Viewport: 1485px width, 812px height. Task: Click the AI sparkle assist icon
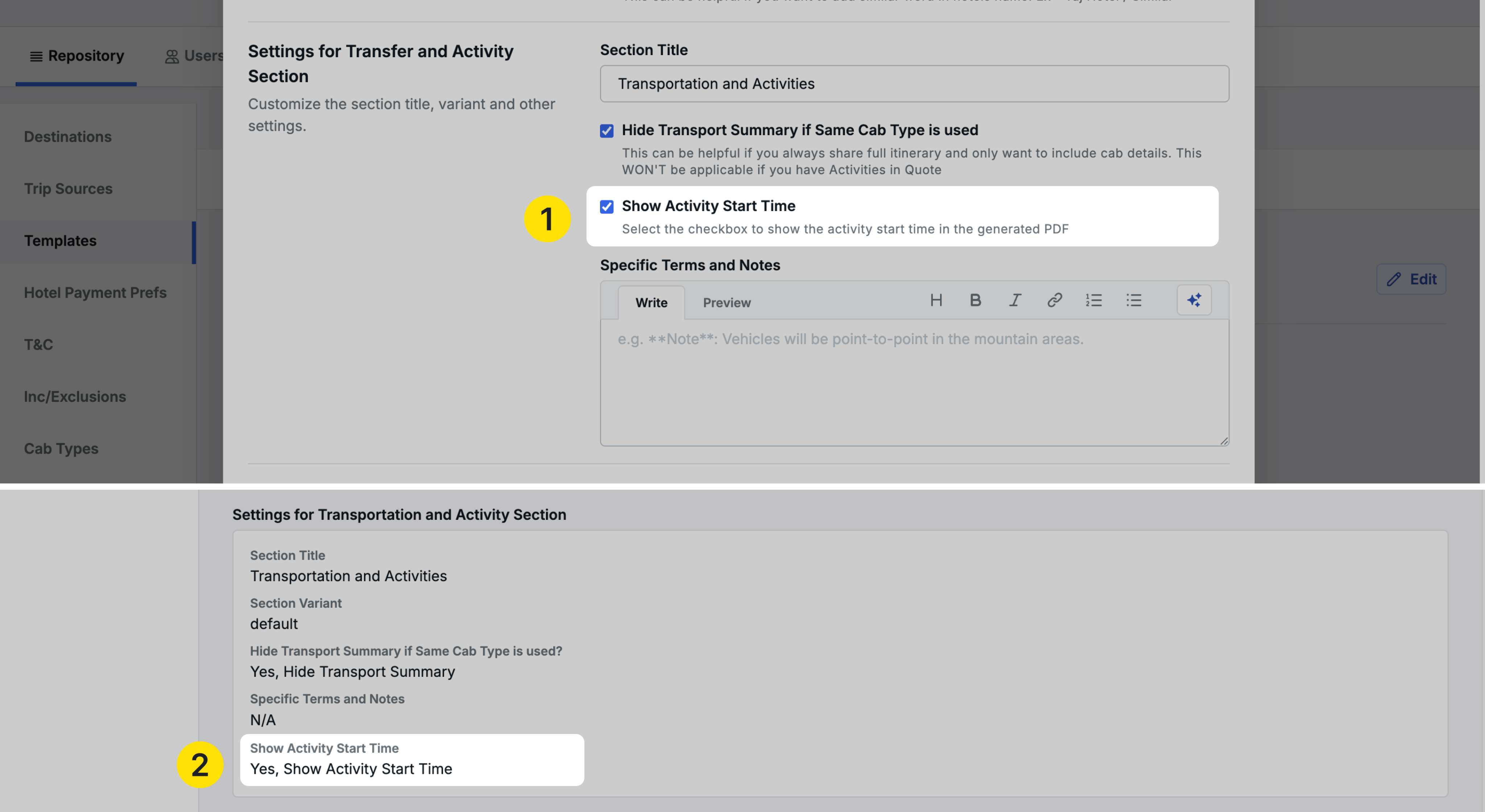click(x=1194, y=300)
